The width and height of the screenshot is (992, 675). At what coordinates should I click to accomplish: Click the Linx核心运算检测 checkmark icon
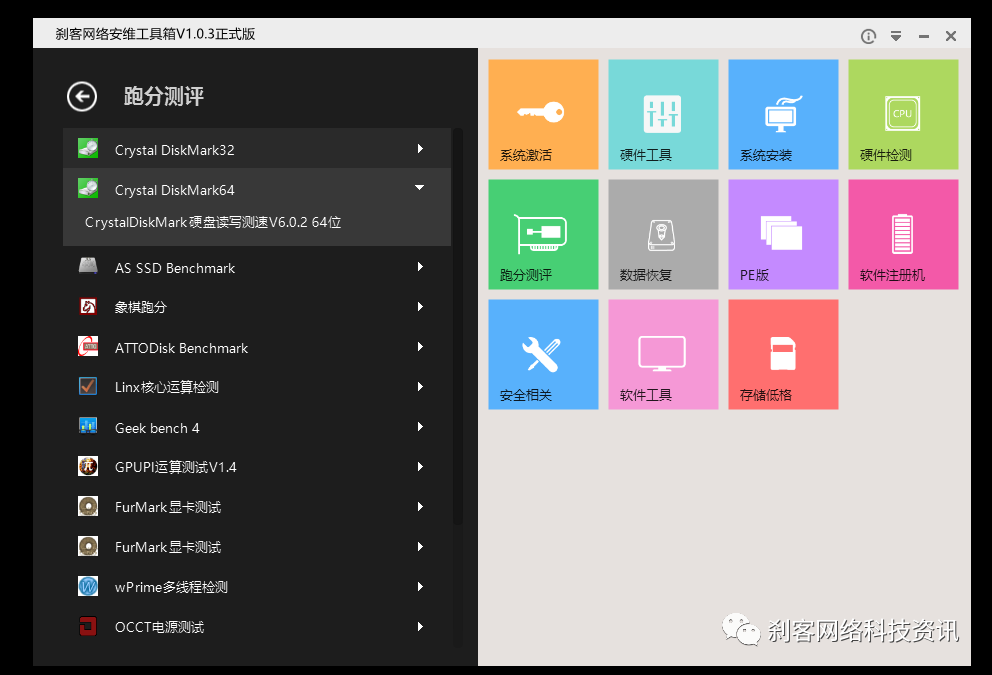coord(88,387)
